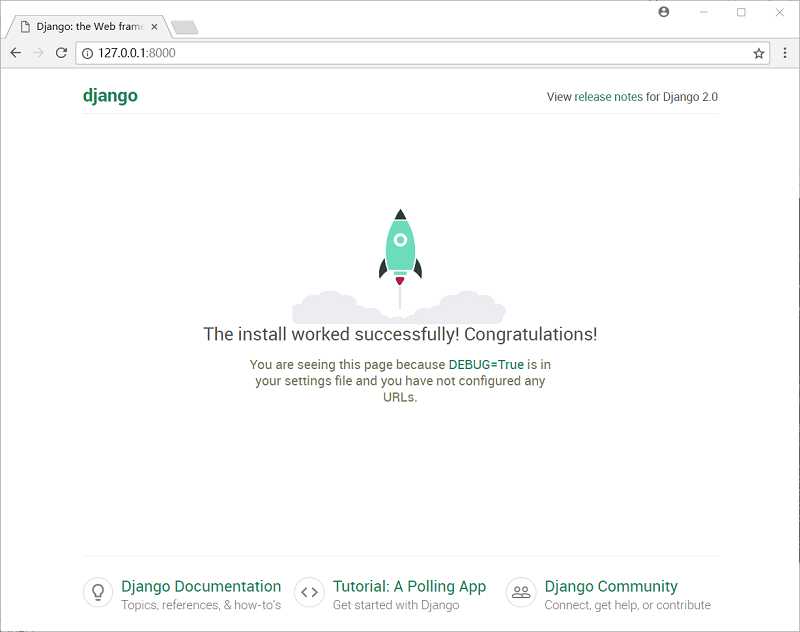Image resolution: width=800 pixels, height=632 pixels.
Task: Bookmark this page with the star icon
Action: 759,53
